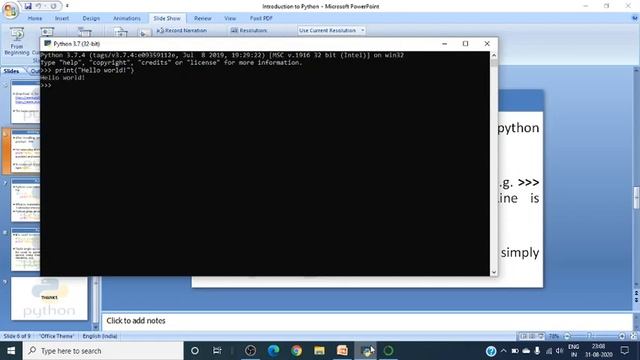Select the Thanks python slide thumbnail
This screenshot has width=640, height=360.
[x=49, y=298]
